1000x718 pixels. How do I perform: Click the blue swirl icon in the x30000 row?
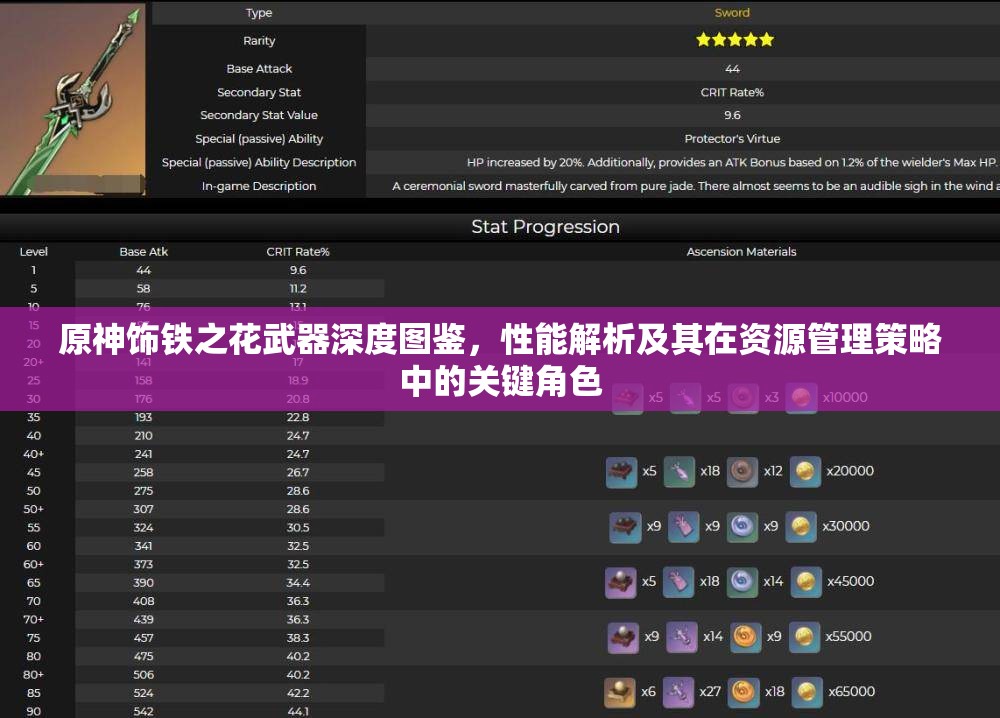click(x=742, y=527)
